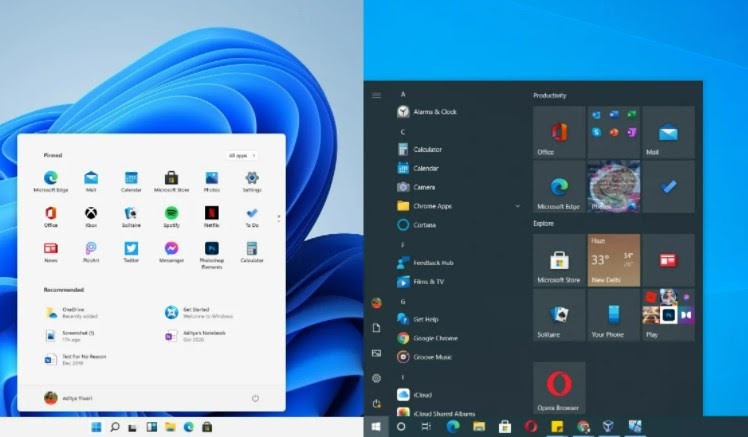Open Films & TV in app list
The height and width of the screenshot is (437, 748).
[420, 281]
